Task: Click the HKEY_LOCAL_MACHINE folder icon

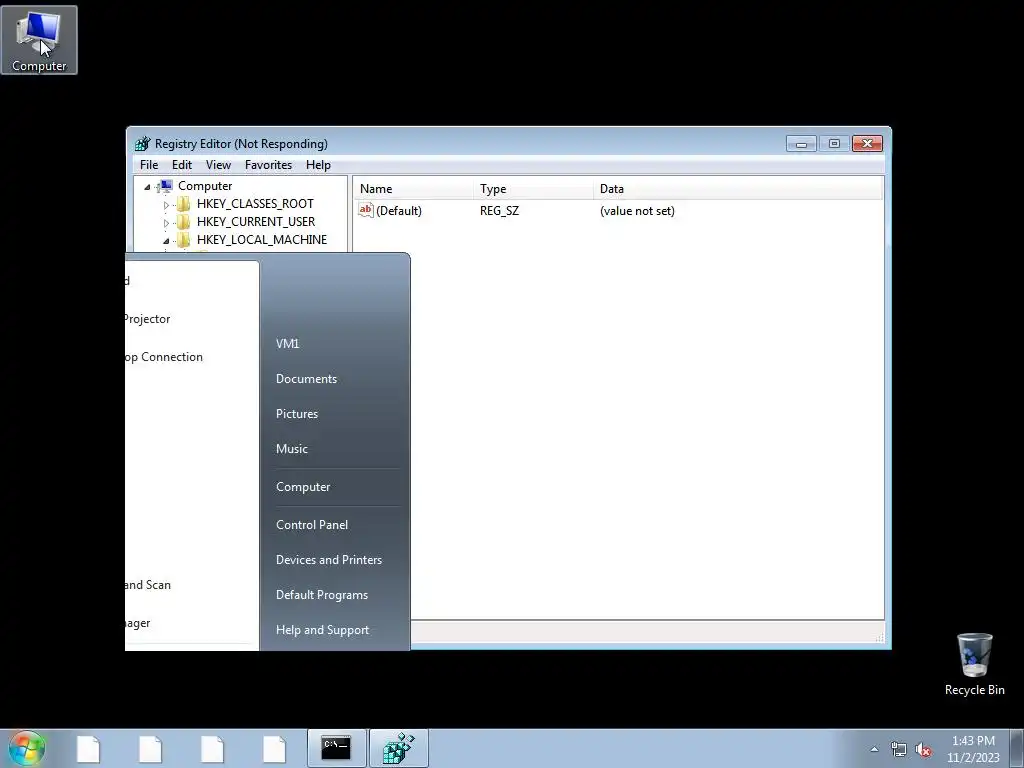Action: tap(184, 240)
